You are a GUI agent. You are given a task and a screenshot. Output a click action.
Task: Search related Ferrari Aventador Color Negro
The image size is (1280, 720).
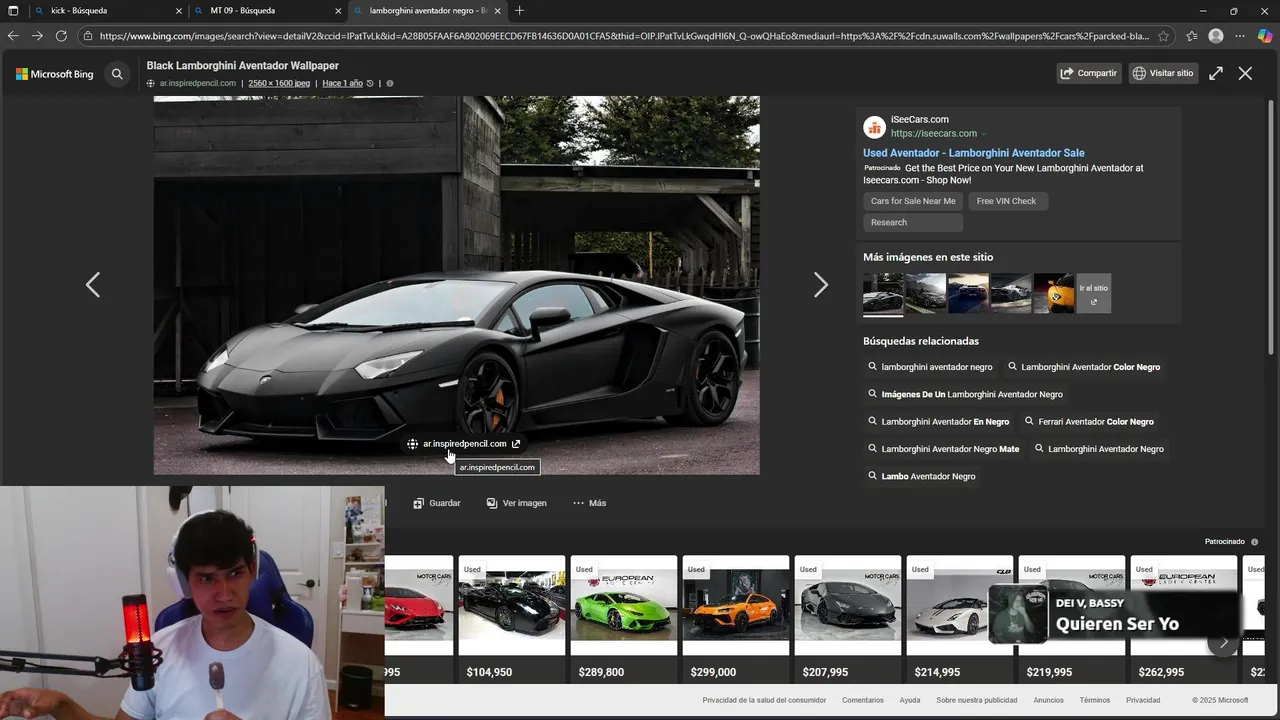1089,422
